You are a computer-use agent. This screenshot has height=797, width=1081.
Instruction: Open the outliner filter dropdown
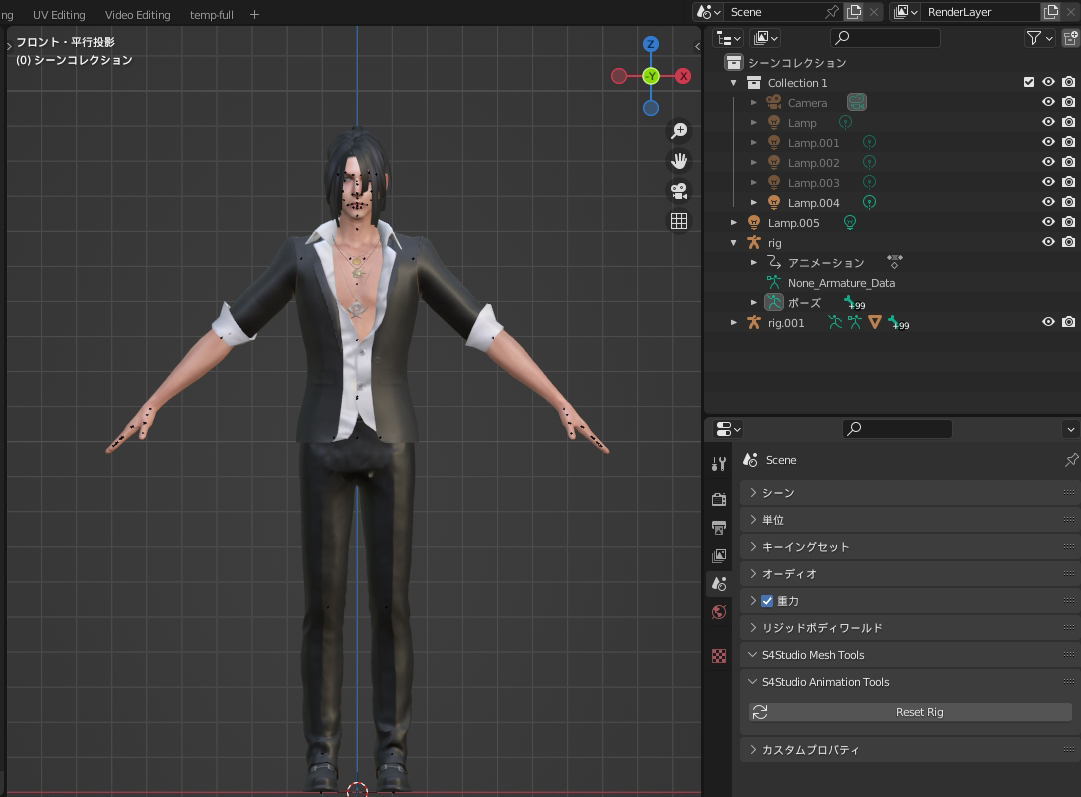point(1040,38)
